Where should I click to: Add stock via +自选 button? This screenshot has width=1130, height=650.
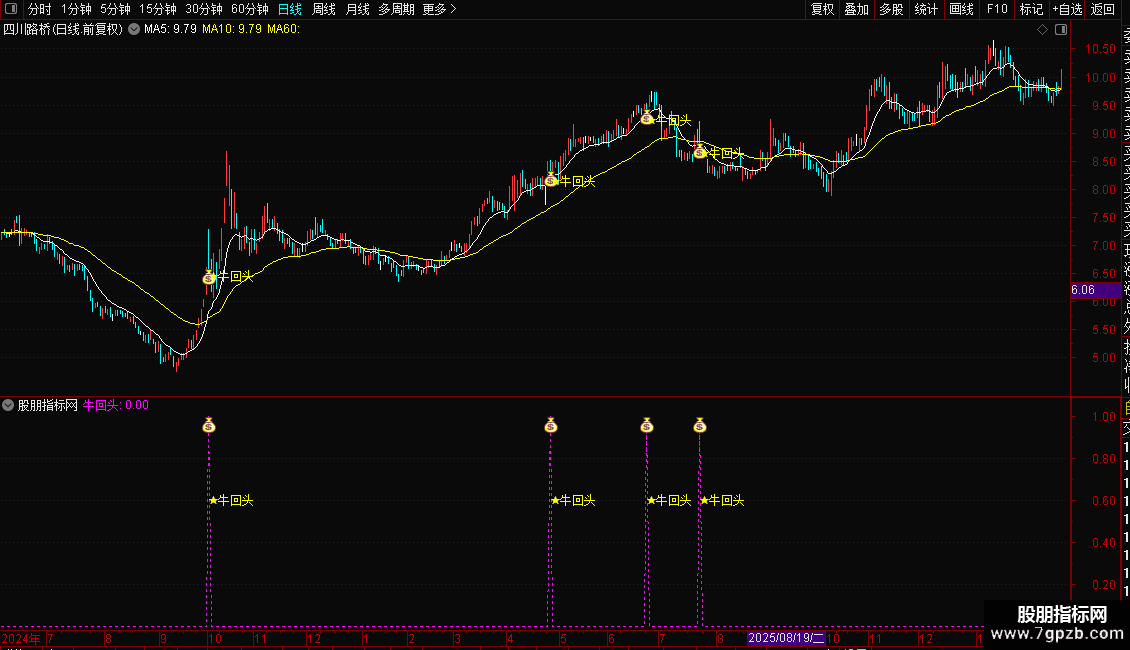1067,9
